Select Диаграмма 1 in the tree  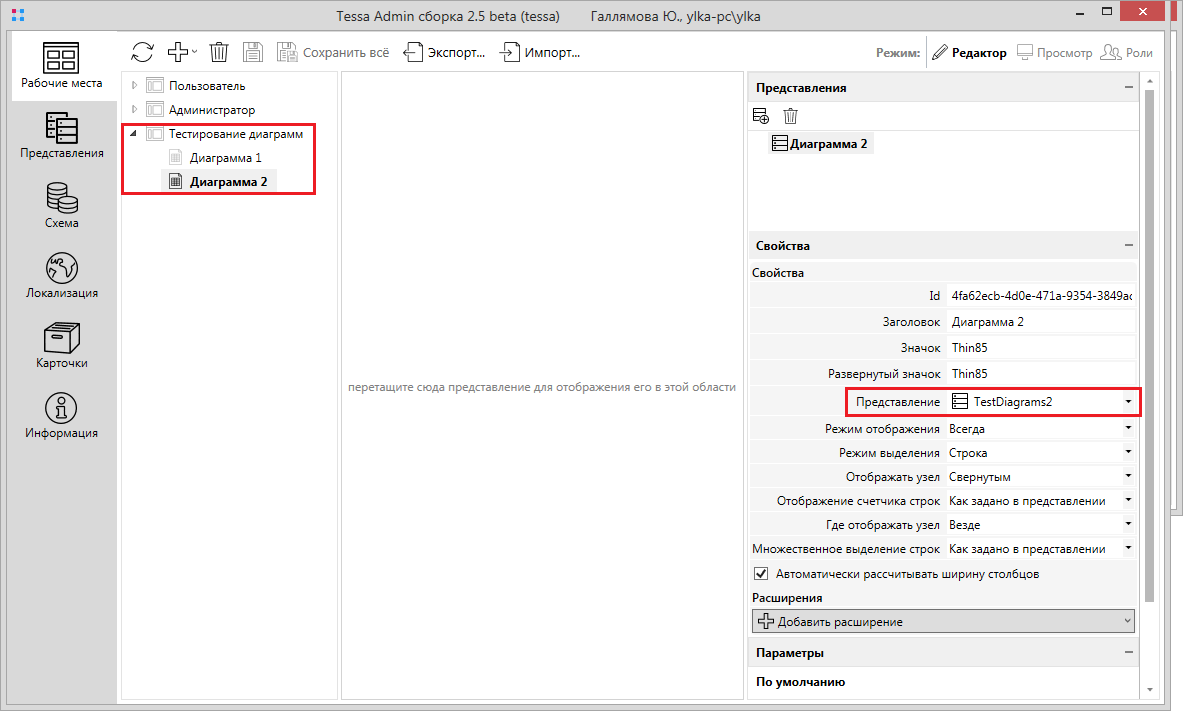[225, 158]
